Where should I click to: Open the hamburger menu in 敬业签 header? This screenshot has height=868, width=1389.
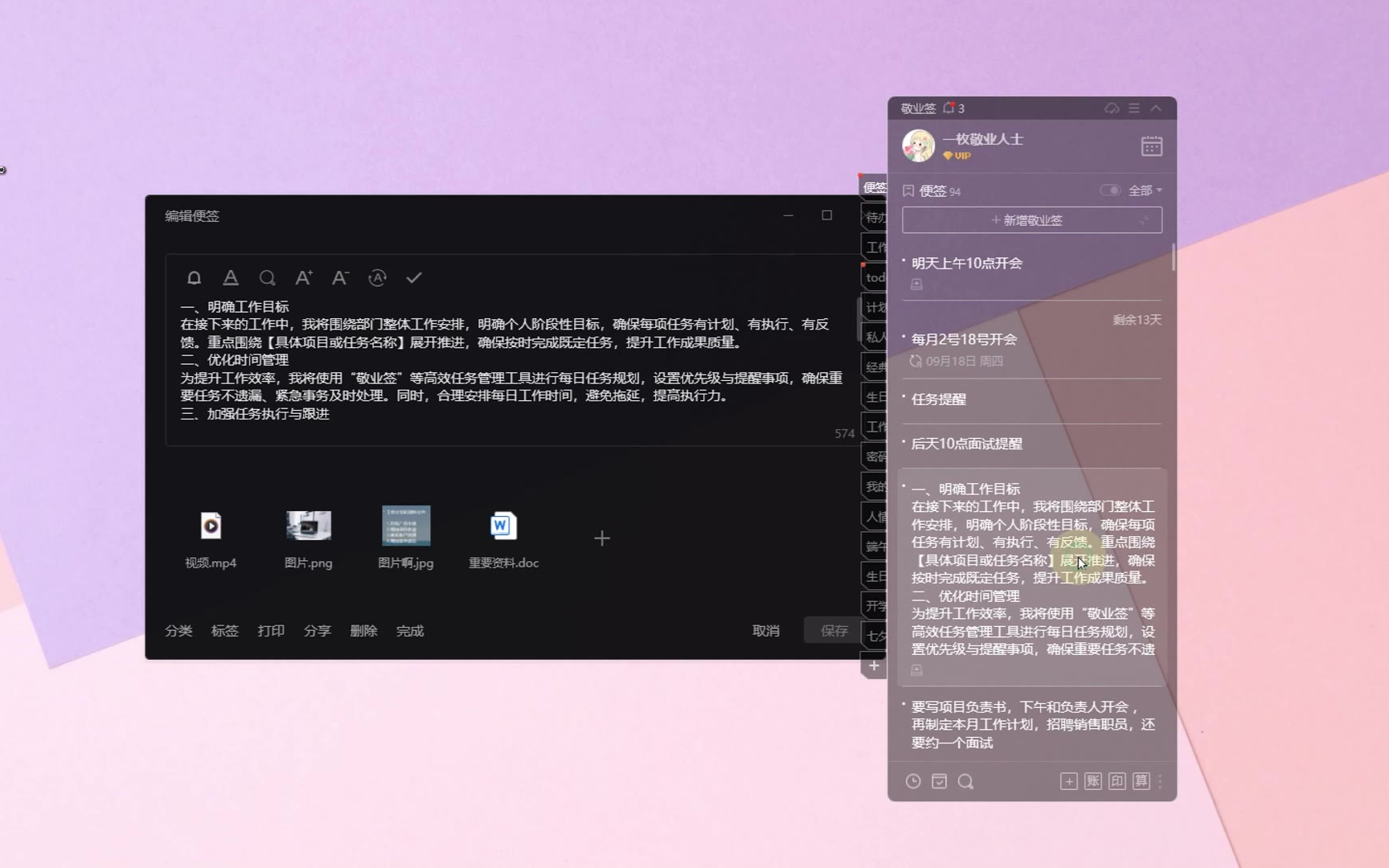tap(1134, 108)
